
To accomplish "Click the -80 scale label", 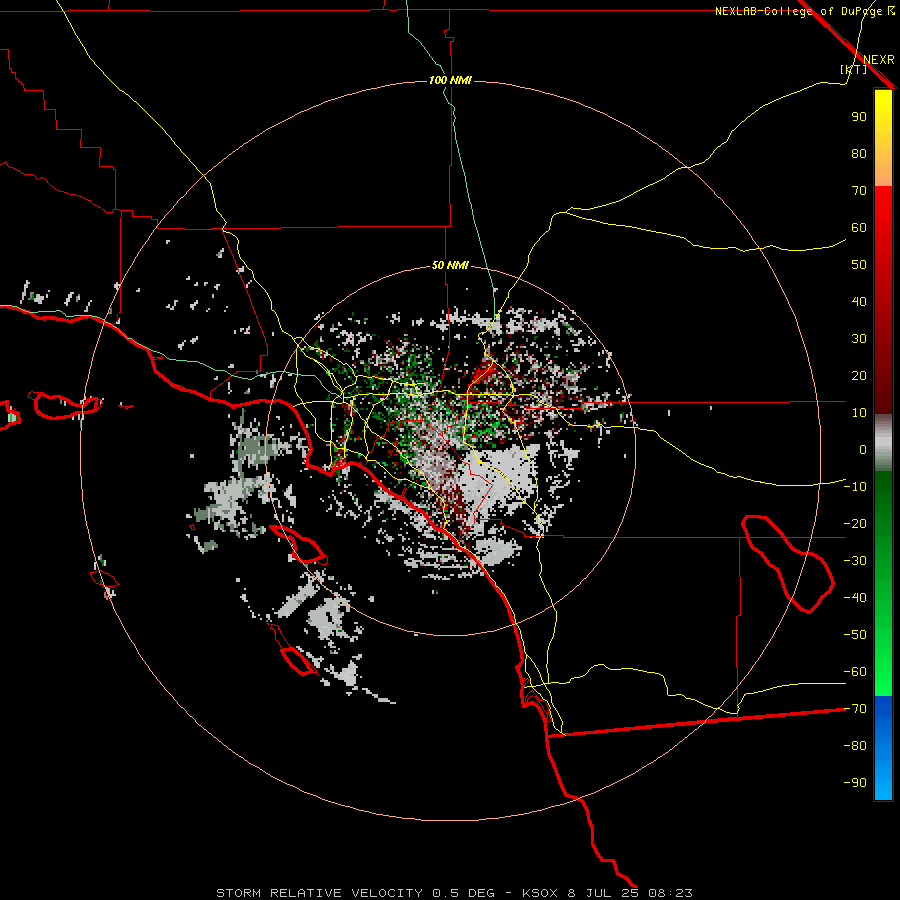I will (855, 746).
